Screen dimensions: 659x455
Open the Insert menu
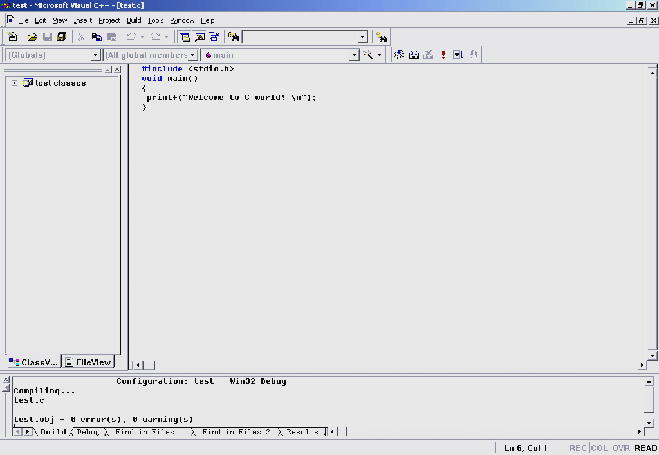click(83, 21)
